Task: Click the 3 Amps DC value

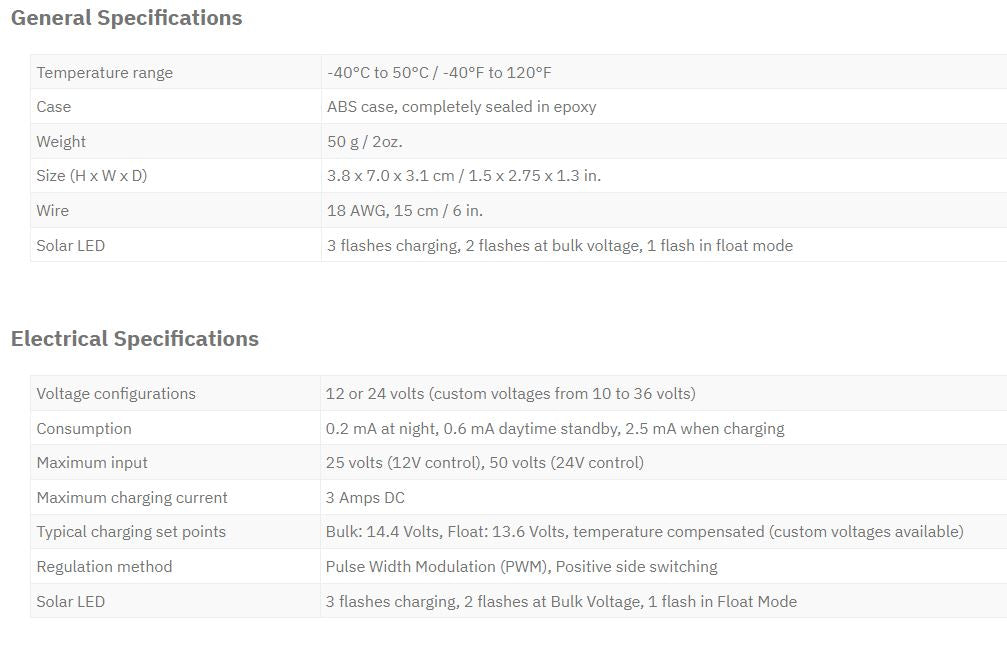Action: click(365, 497)
